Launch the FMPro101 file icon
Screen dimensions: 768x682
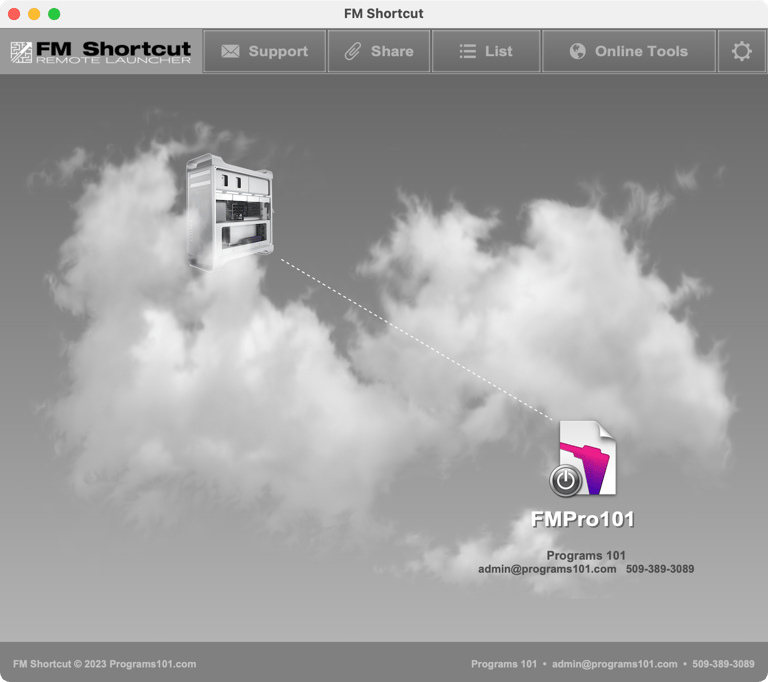tap(583, 459)
